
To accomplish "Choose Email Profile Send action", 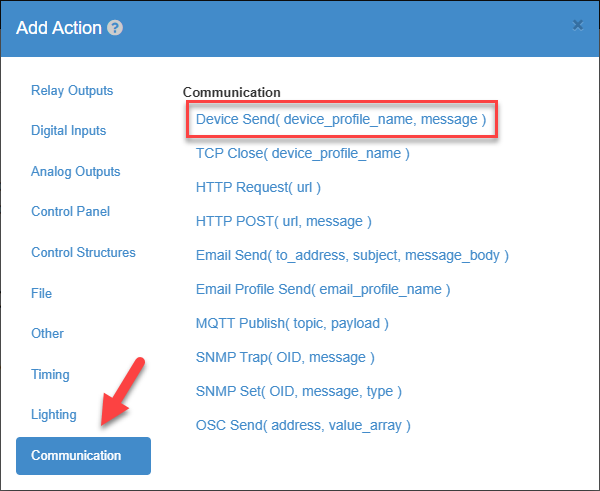I will (x=323, y=290).
